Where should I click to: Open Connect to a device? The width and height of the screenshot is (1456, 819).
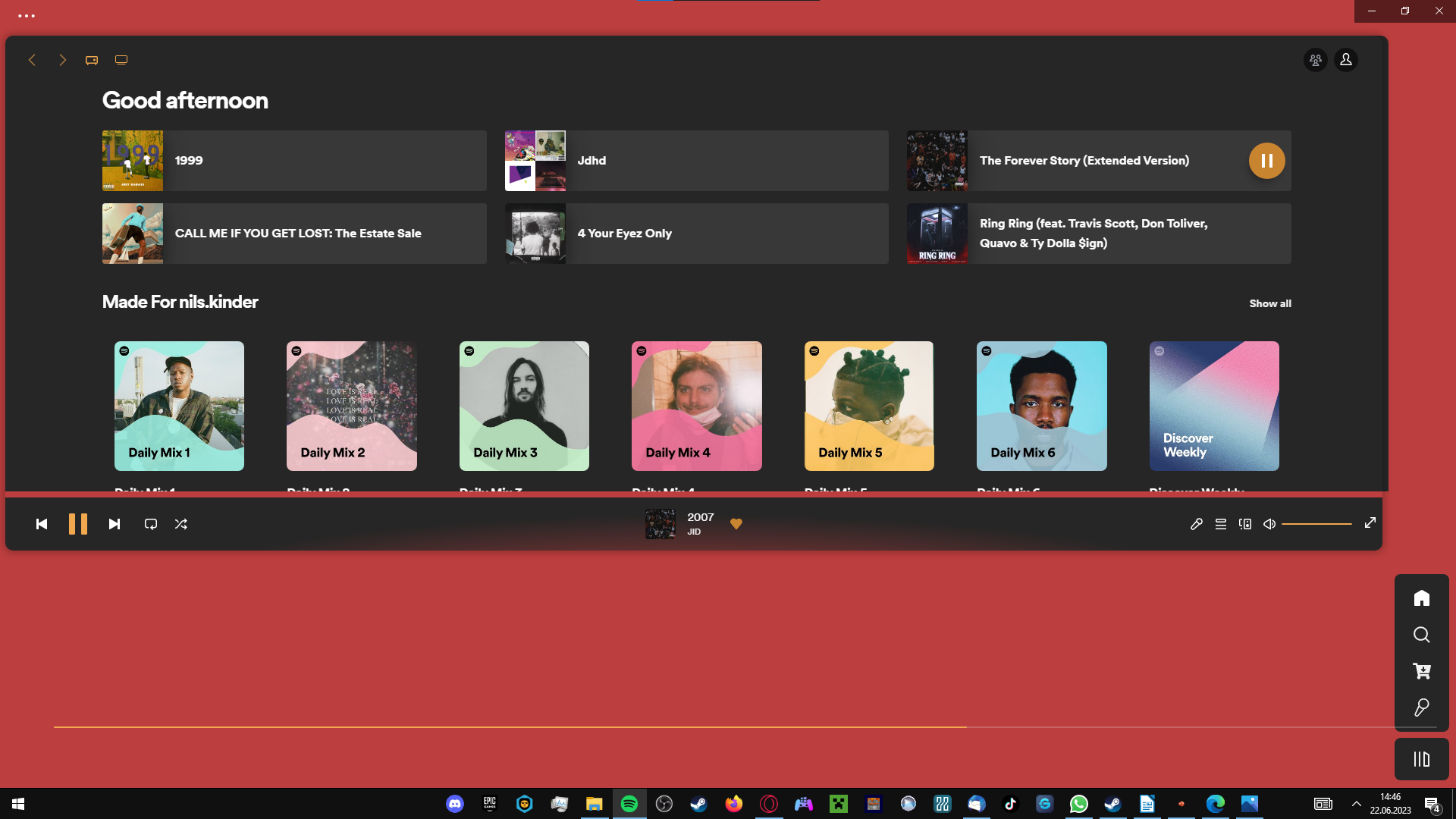pyautogui.click(x=1244, y=524)
